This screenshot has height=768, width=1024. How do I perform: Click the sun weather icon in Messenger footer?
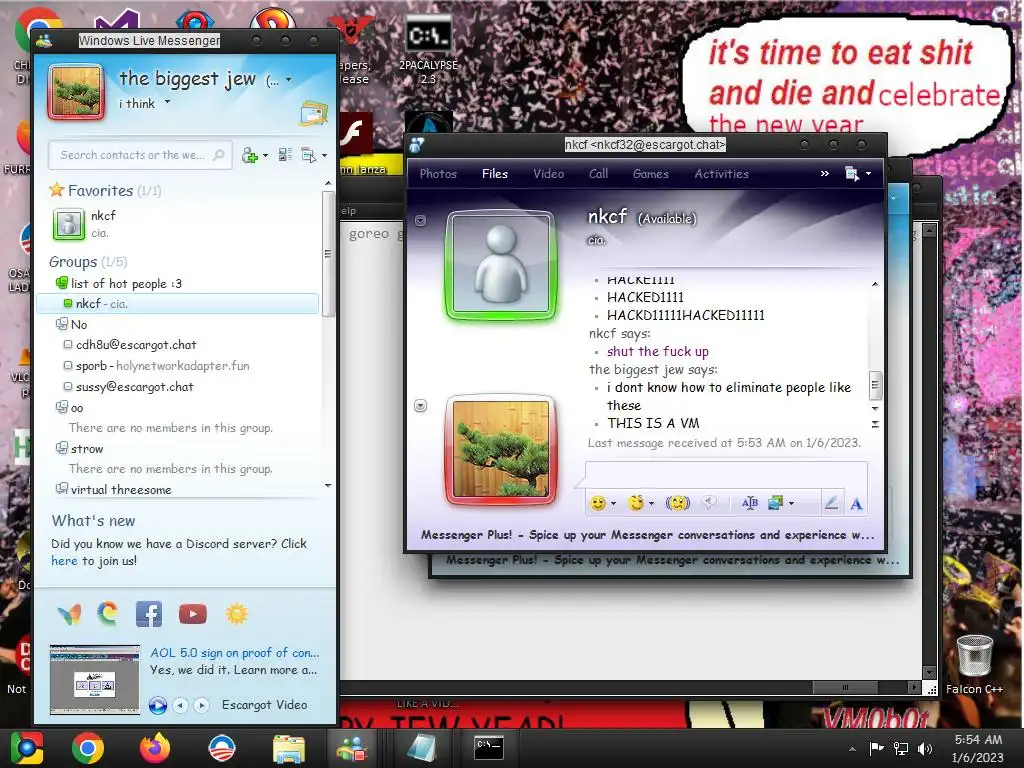click(x=236, y=614)
